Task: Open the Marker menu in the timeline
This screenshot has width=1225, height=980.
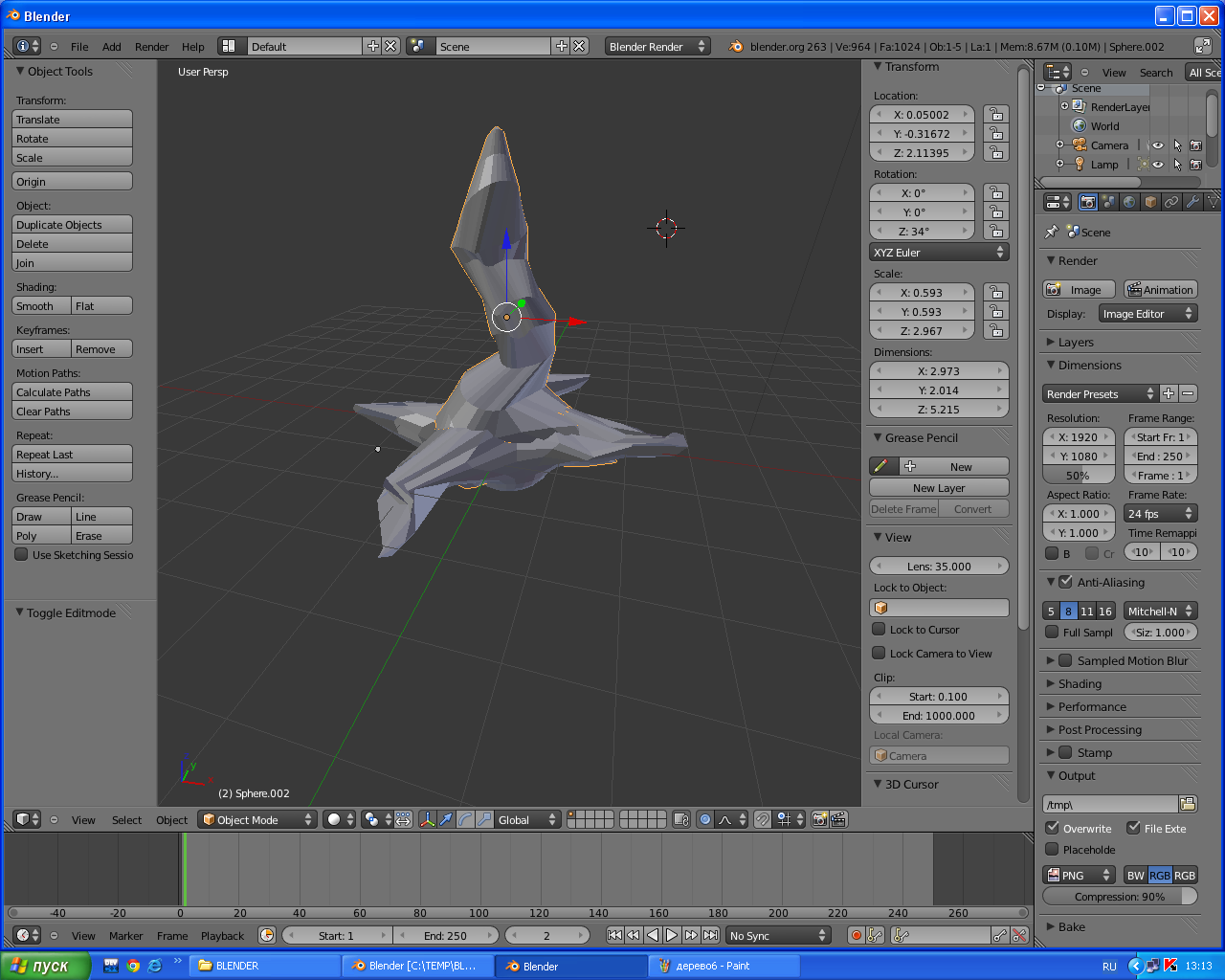Action: [125, 936]
